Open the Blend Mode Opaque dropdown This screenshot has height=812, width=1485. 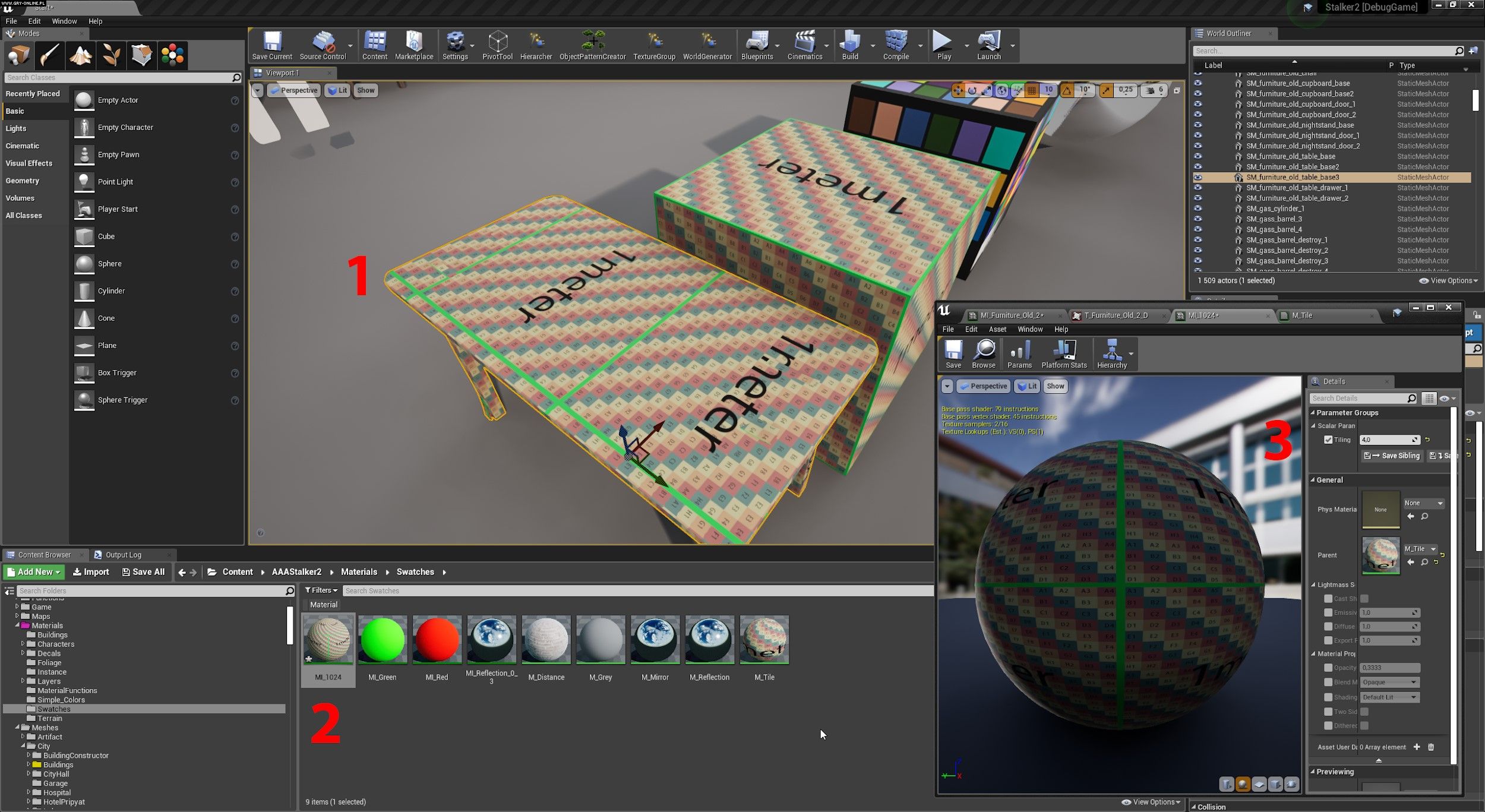pyautogui.click(x=1389, y=682)
